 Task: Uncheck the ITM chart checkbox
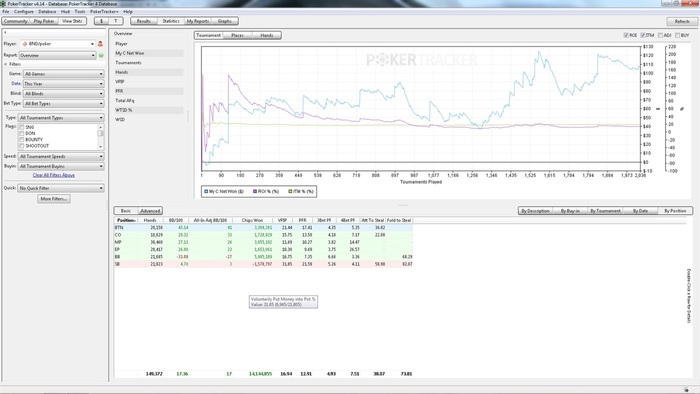coord(643,35)
